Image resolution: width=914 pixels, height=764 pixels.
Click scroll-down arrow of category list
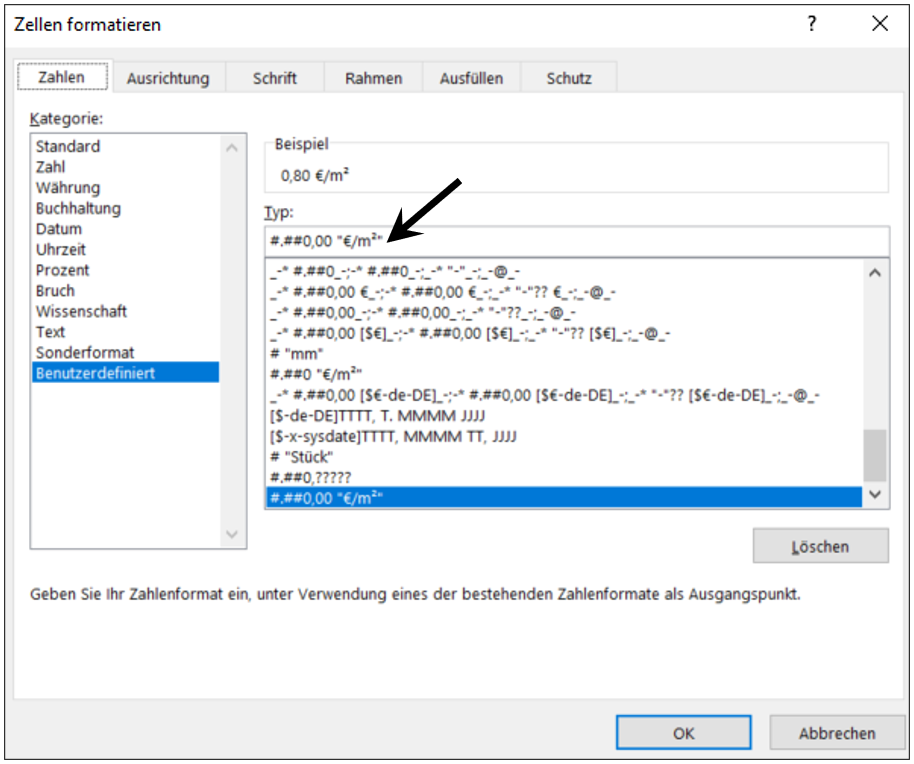232,534
